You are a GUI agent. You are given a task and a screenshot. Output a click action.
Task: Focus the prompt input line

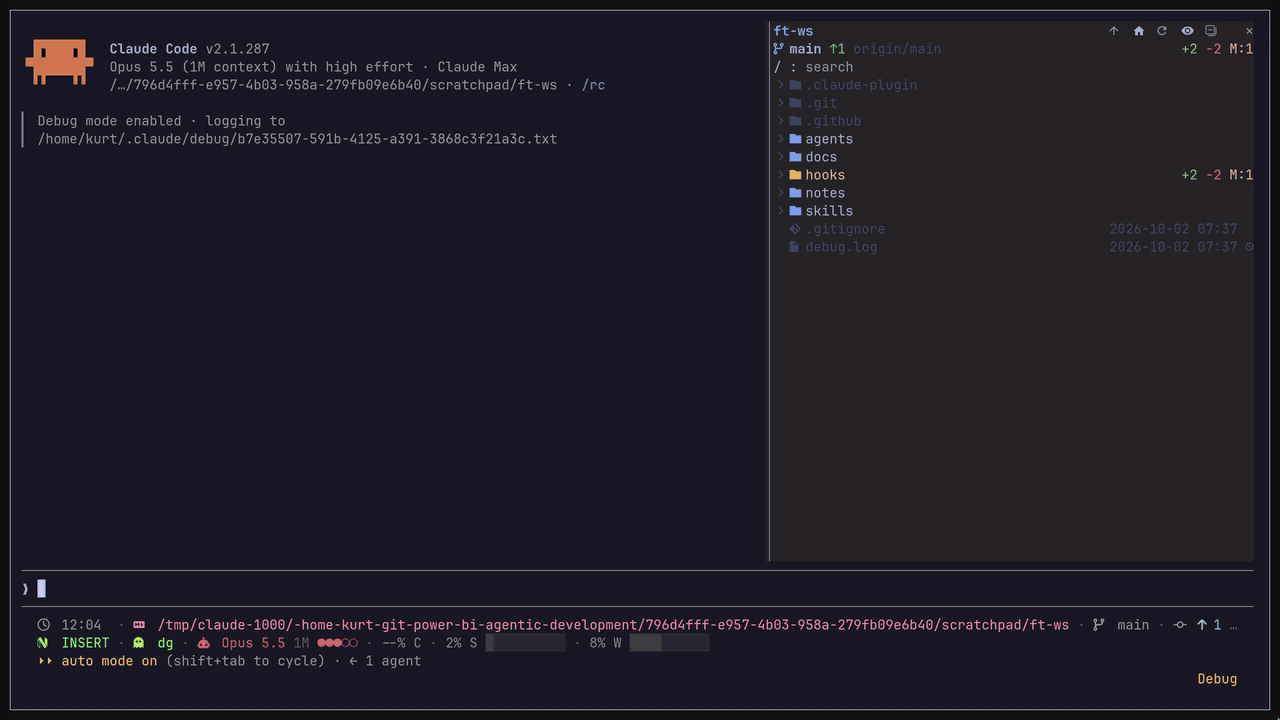[637, 589]
